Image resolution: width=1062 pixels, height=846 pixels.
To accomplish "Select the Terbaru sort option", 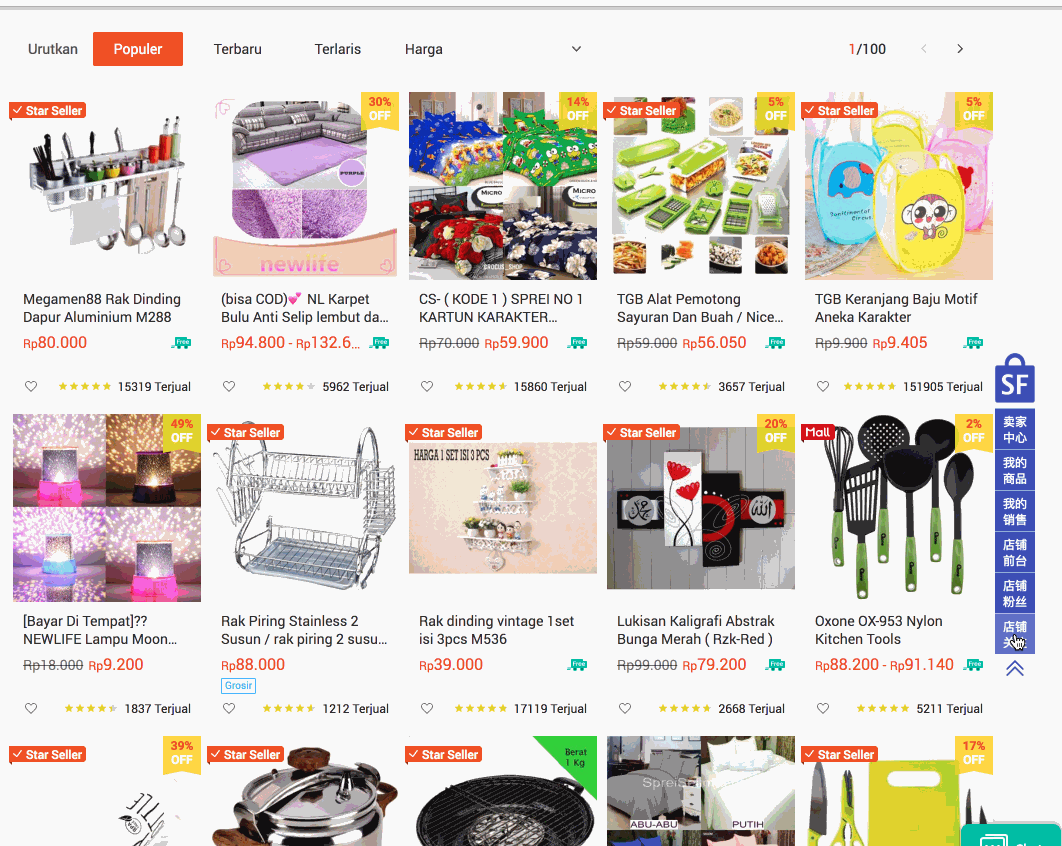I will coord(237,49).
